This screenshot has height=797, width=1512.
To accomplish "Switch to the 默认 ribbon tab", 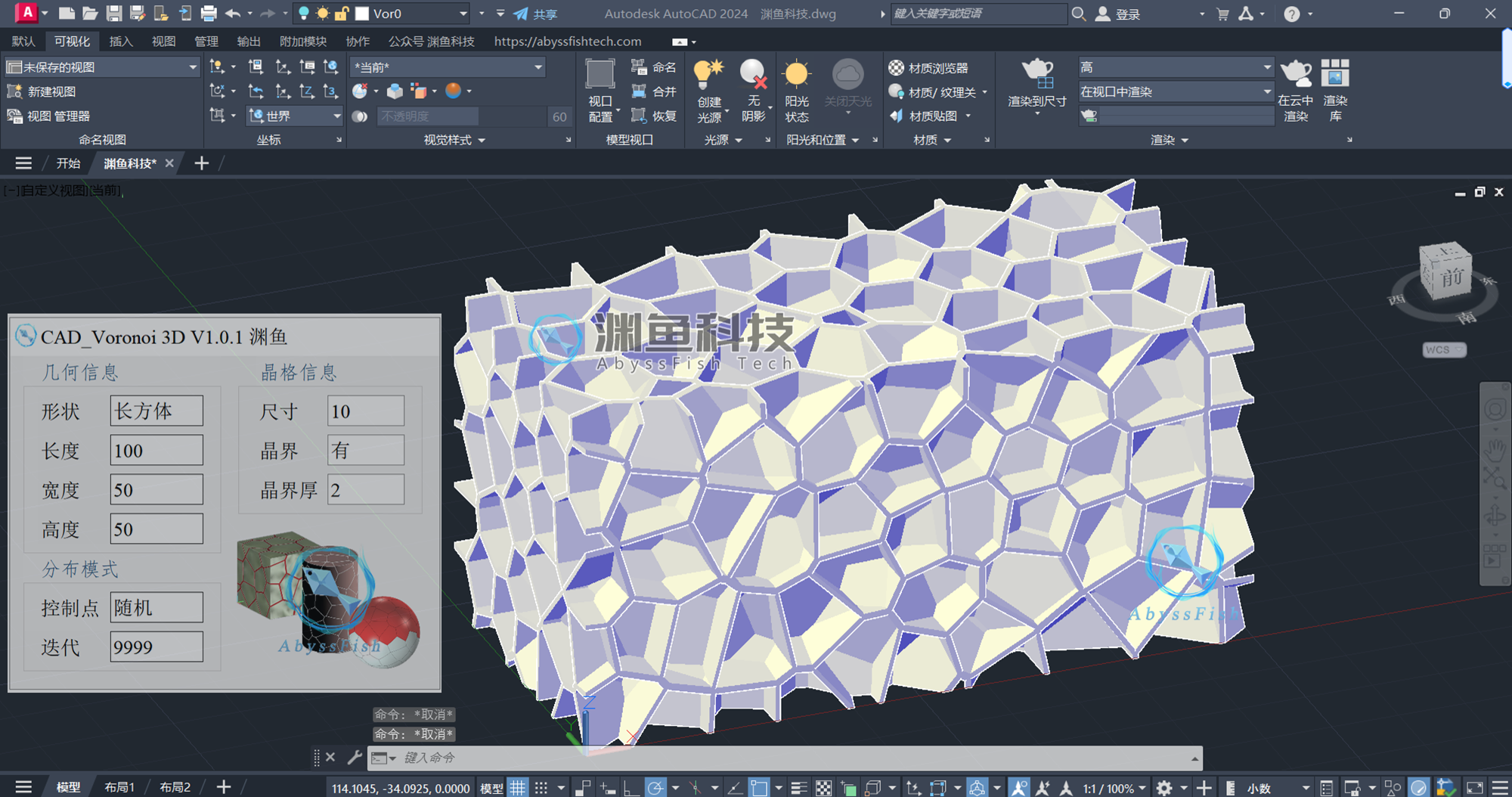I will pos(23,42).
